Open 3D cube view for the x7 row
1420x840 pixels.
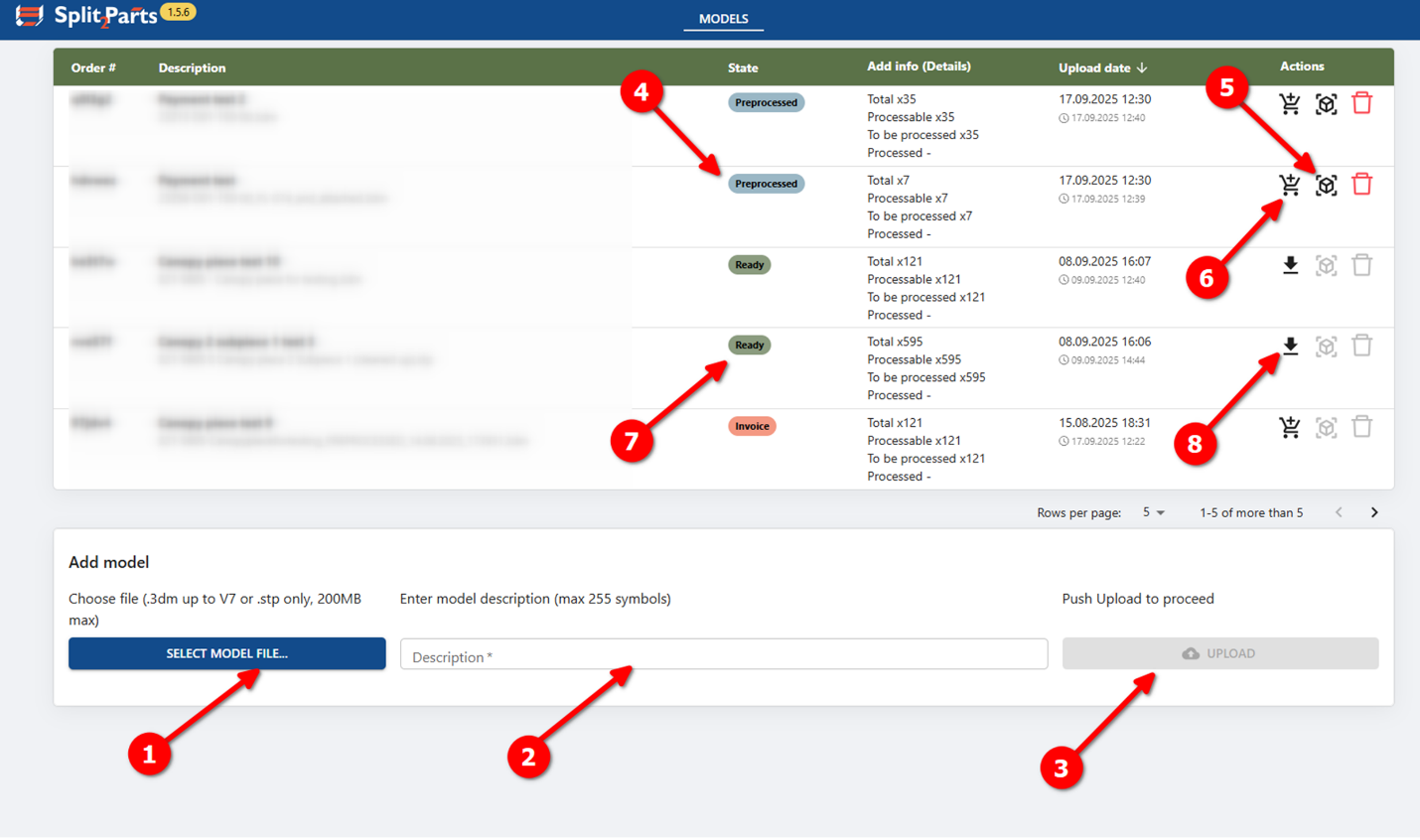point(1326,185)
